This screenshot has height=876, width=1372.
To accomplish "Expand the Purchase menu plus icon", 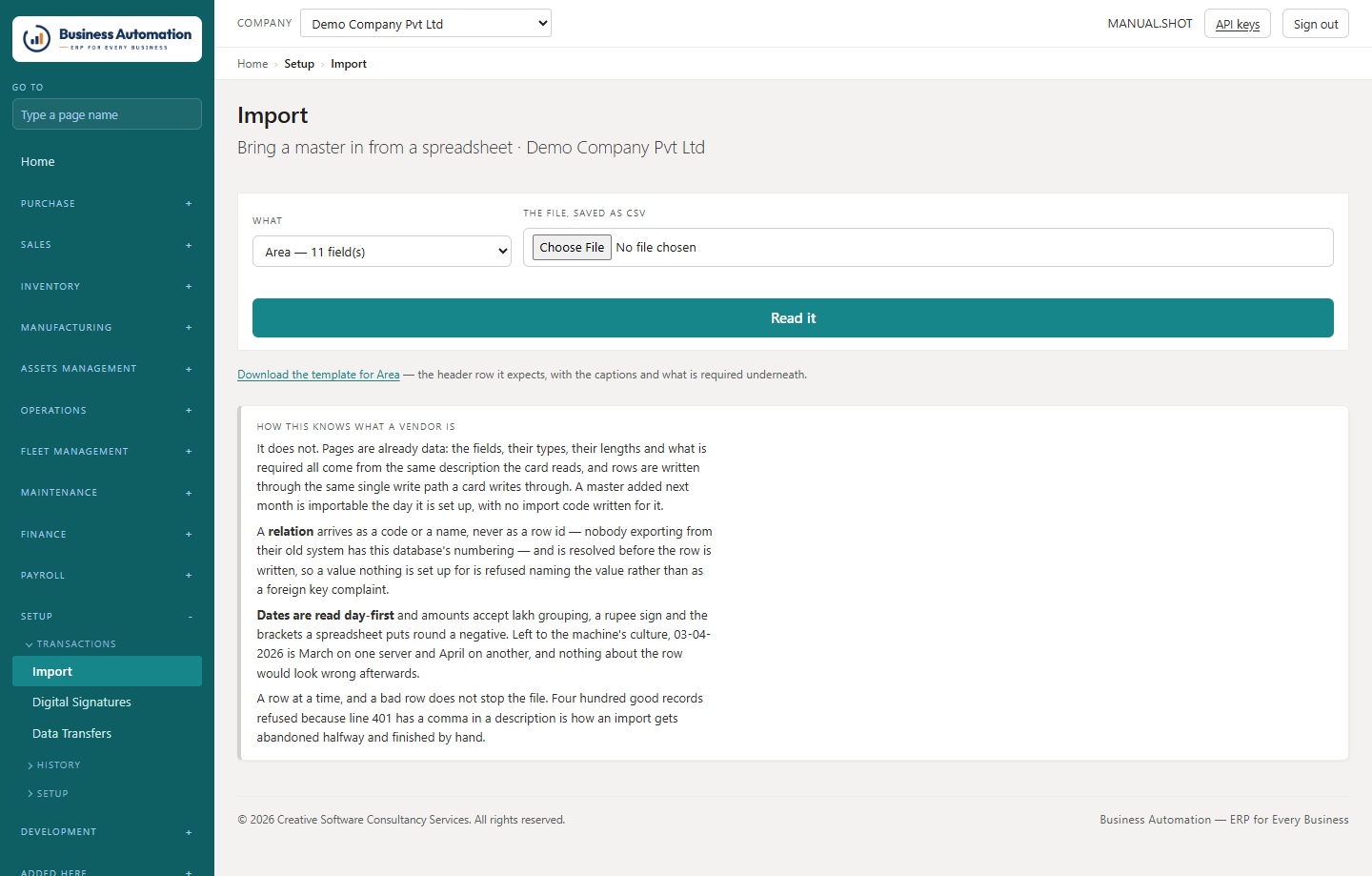I will [x=189, y=204].
